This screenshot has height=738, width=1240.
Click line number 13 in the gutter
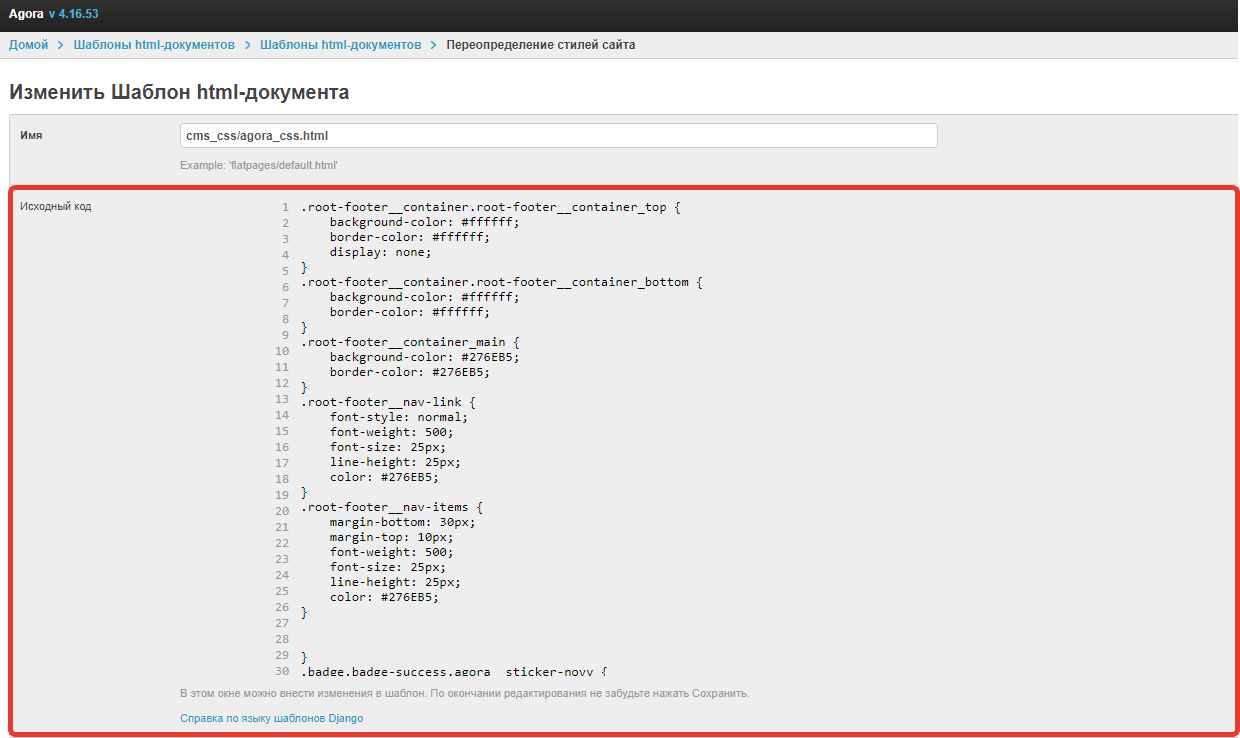tap(281, 399)
